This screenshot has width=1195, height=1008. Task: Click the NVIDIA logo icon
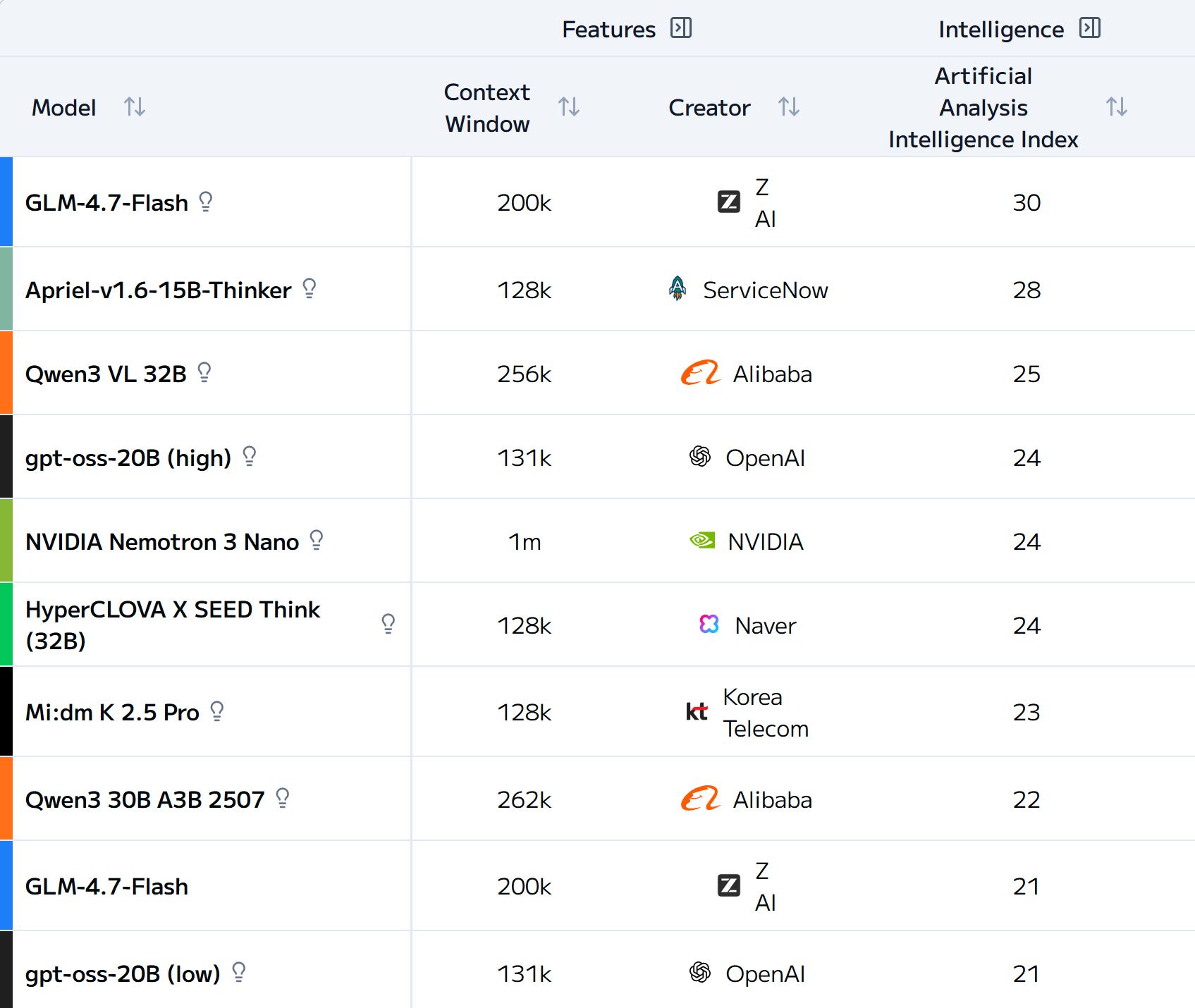point(702,541)
